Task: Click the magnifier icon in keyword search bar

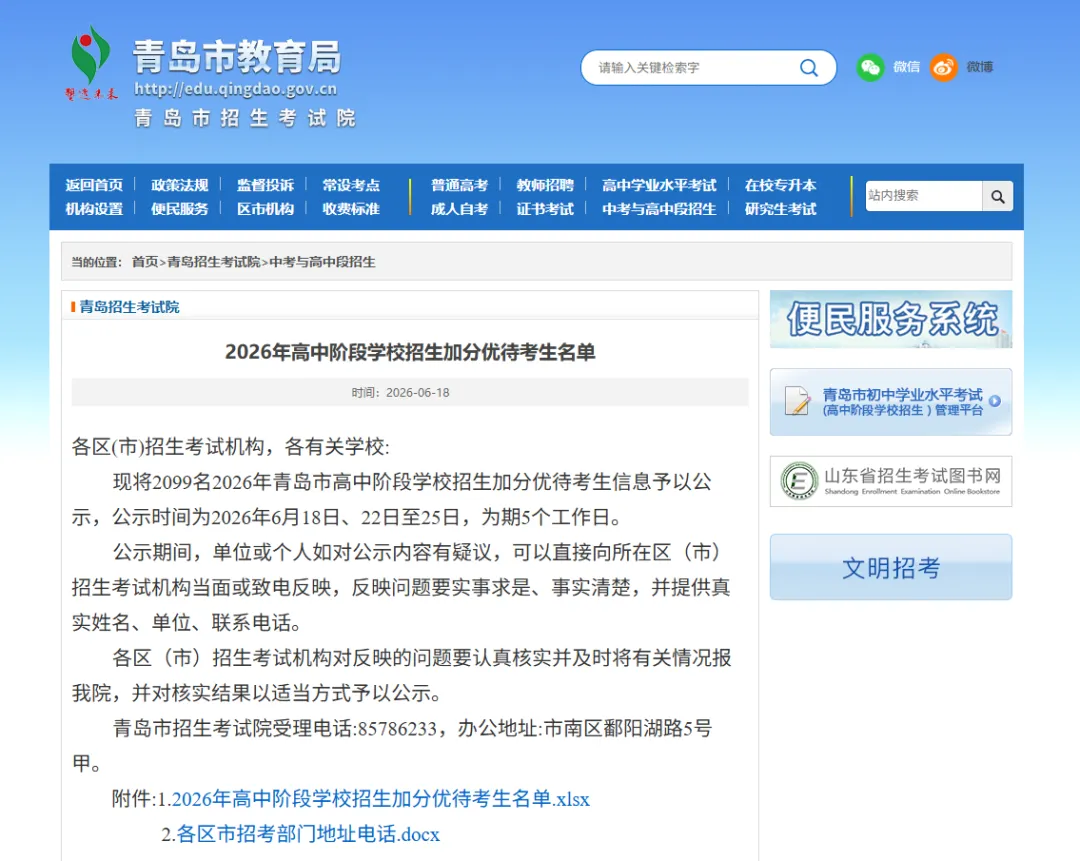Action: coord(809,68)
